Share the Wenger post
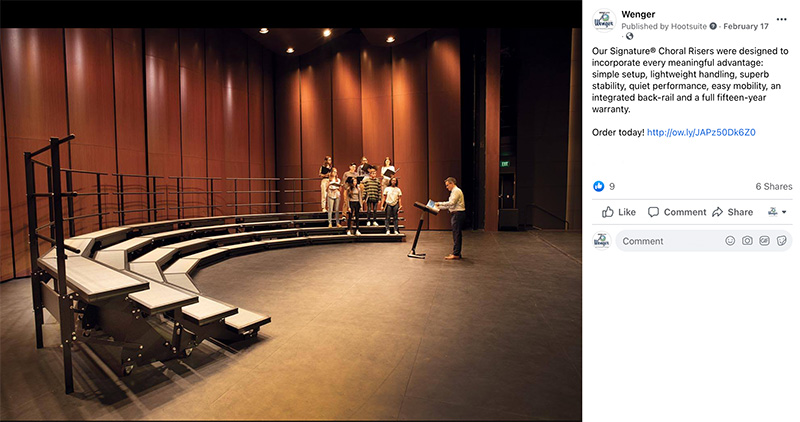The image size is (800, 422). [733, 212]
